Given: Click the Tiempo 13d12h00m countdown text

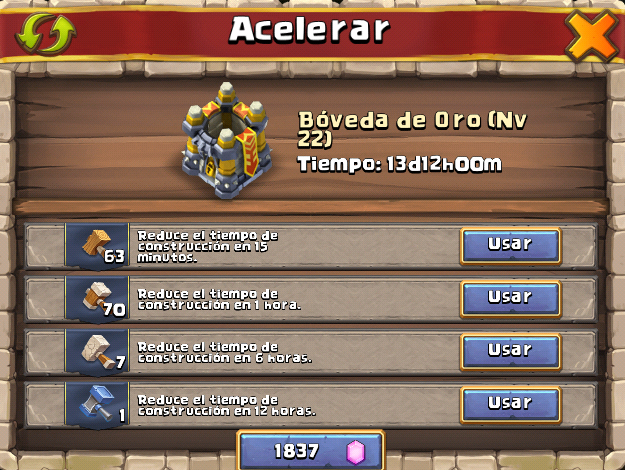Looking at the screenshot, I should point(399,164).
